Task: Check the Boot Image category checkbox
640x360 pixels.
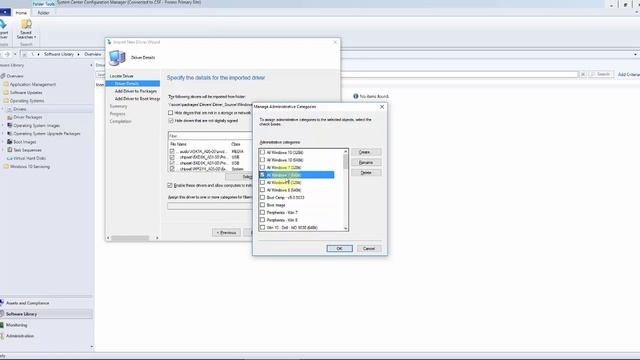Action: click(x=262, y=205)
